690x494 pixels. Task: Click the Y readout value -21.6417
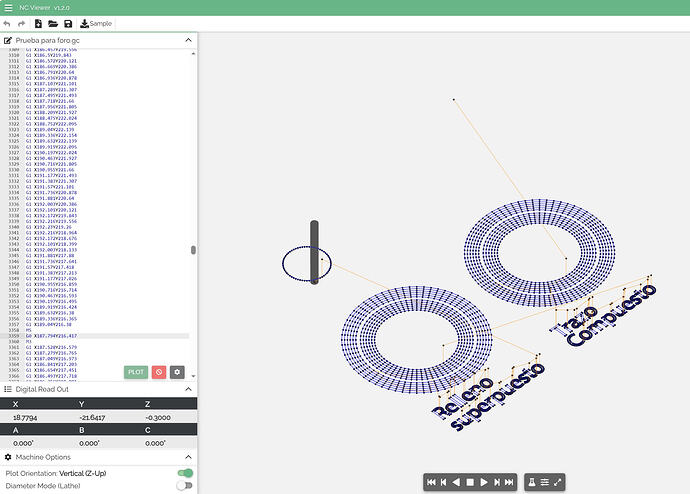[92, 417]
